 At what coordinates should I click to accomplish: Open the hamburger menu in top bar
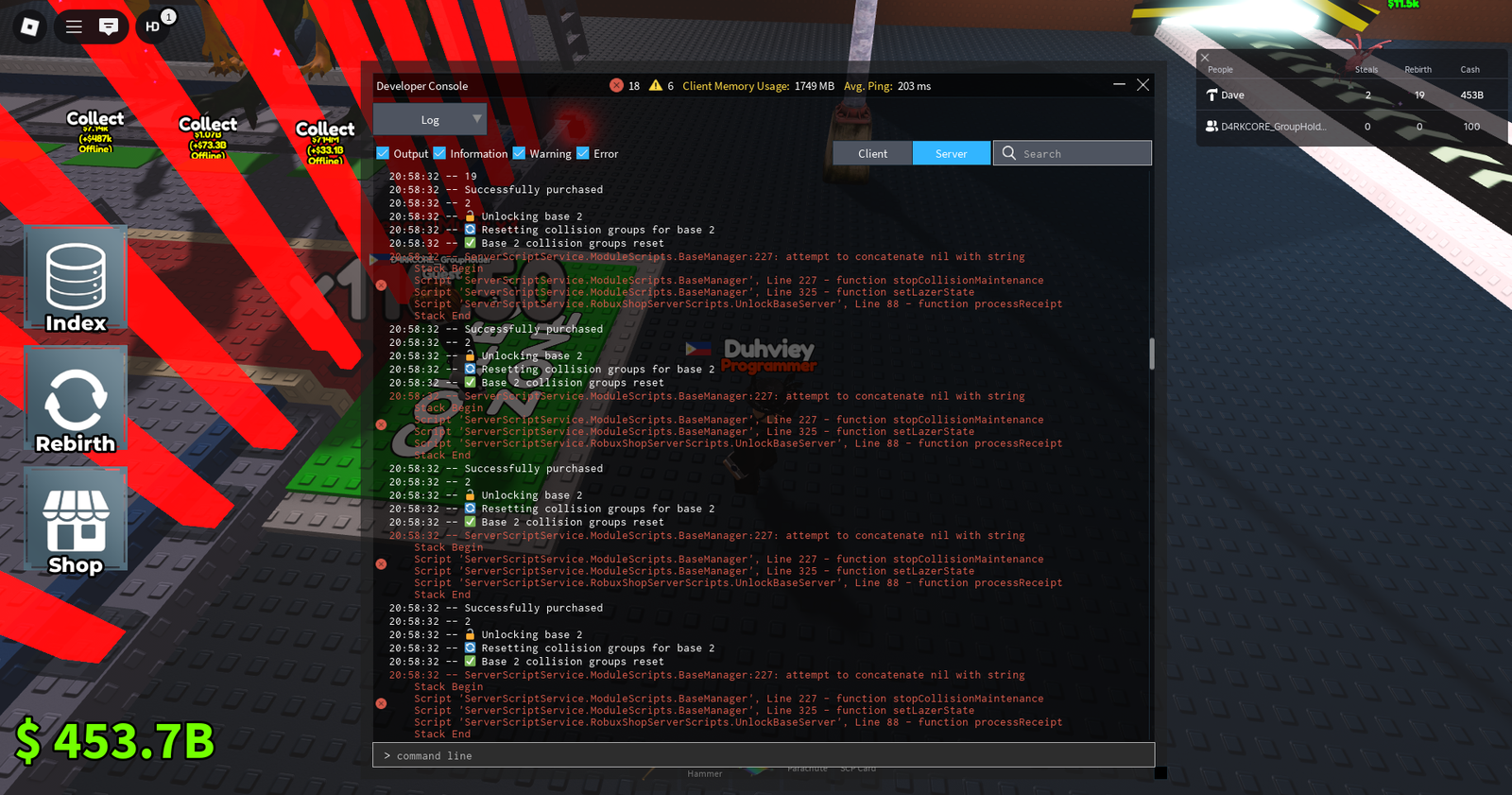(x=74, y=26)
